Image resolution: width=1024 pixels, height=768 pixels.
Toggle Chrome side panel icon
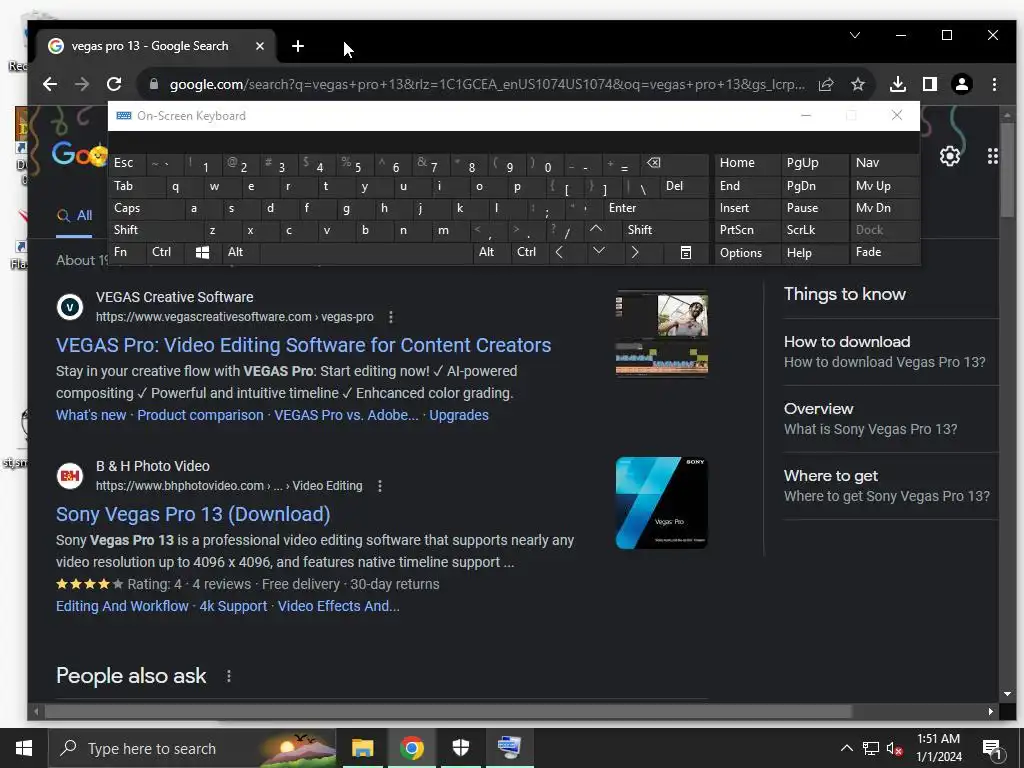click(930, 84)
